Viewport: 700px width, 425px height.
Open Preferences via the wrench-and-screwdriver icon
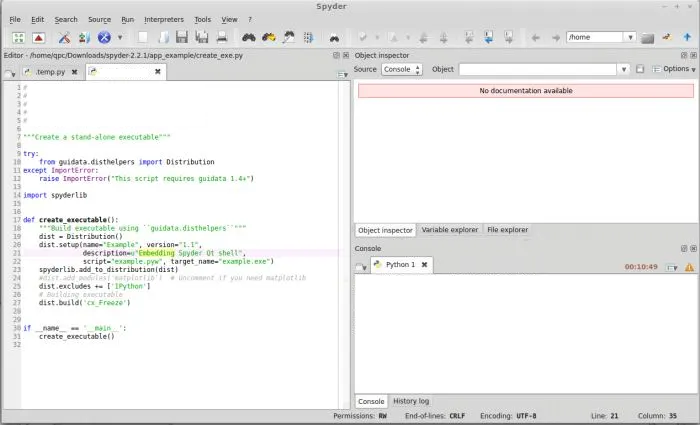tap(64, 38)
